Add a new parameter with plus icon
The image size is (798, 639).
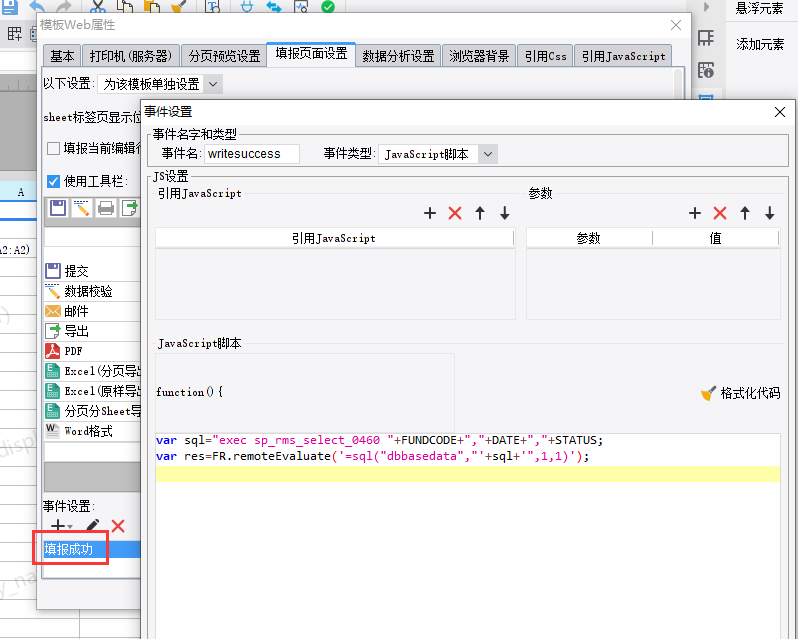[x=695, y=213]
